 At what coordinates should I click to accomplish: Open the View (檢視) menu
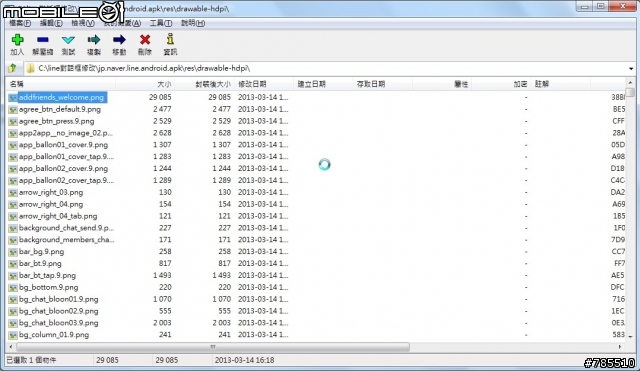(83, 23)
